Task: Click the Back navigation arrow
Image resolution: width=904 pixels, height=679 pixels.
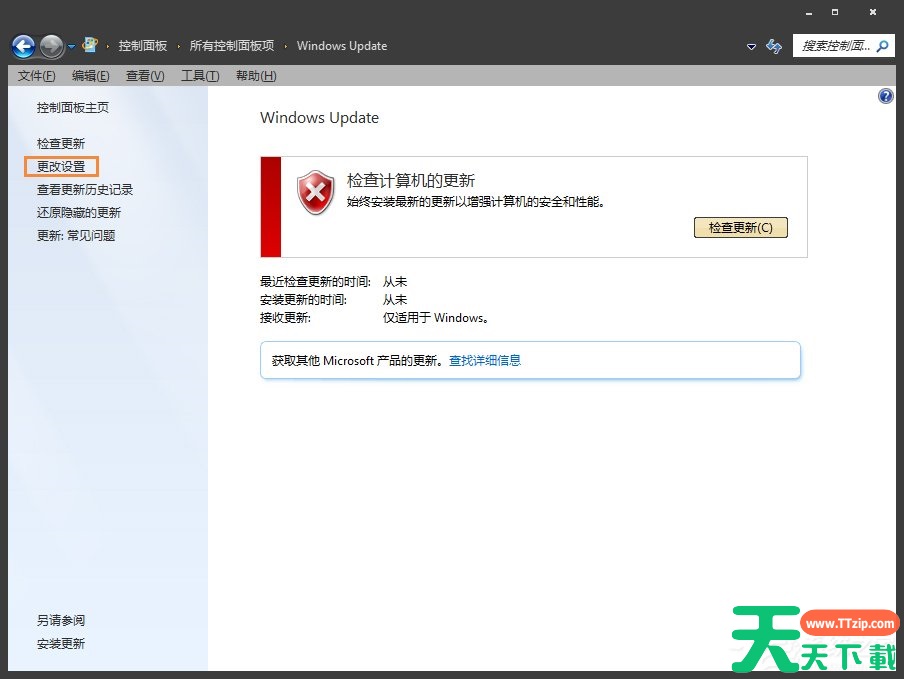Action: [x=23, y=46]
